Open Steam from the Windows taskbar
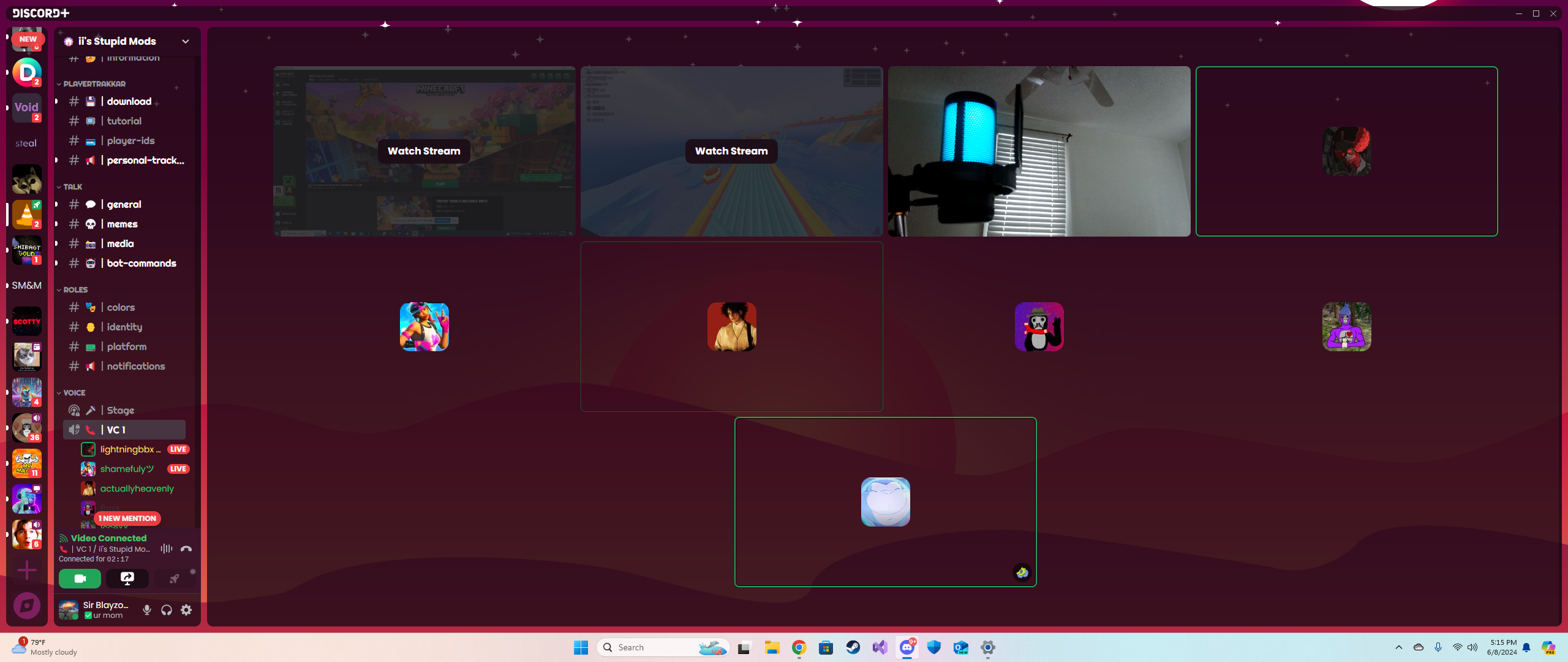The image size is (1568, 662). pos(853,647)
